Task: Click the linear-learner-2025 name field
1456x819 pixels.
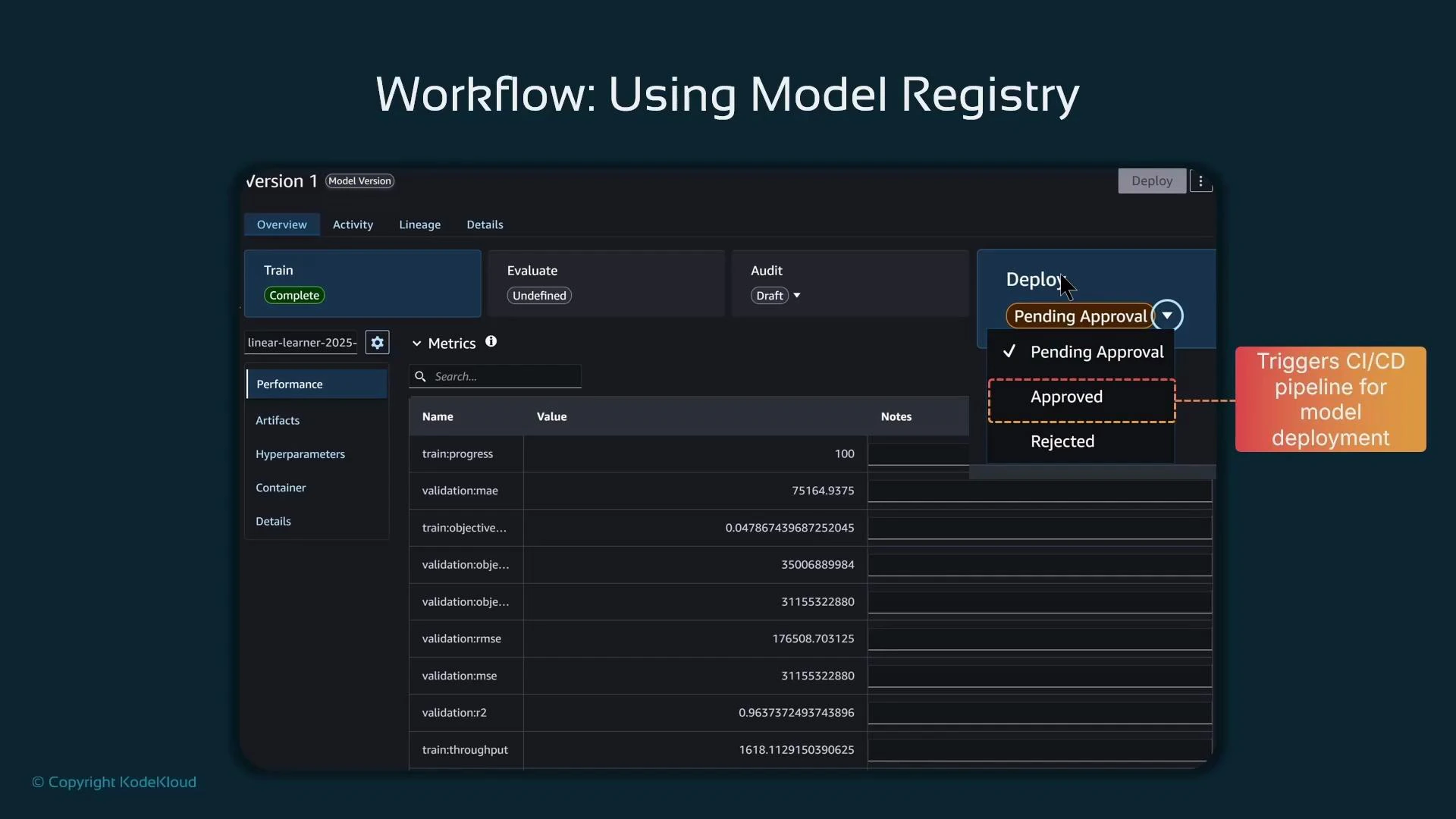Action: pos(301,342)
